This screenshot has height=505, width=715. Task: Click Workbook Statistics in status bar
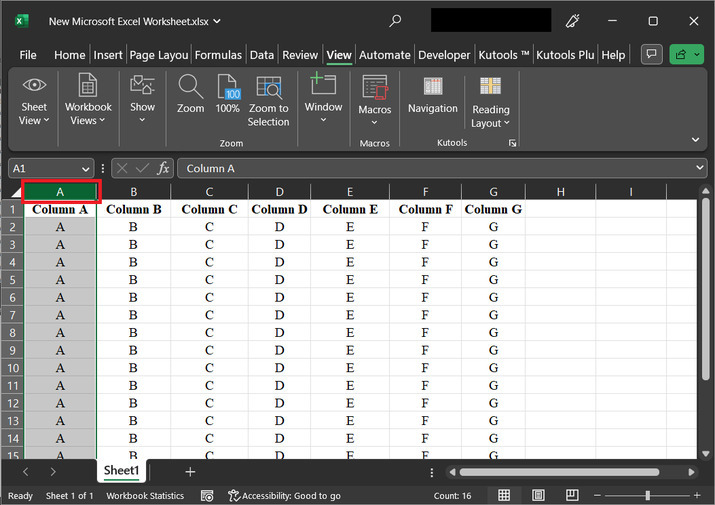coord(145,496)
